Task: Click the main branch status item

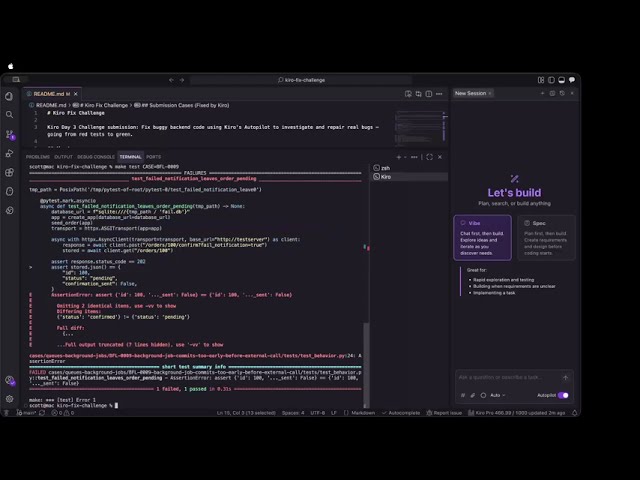Action: [27, 413]
